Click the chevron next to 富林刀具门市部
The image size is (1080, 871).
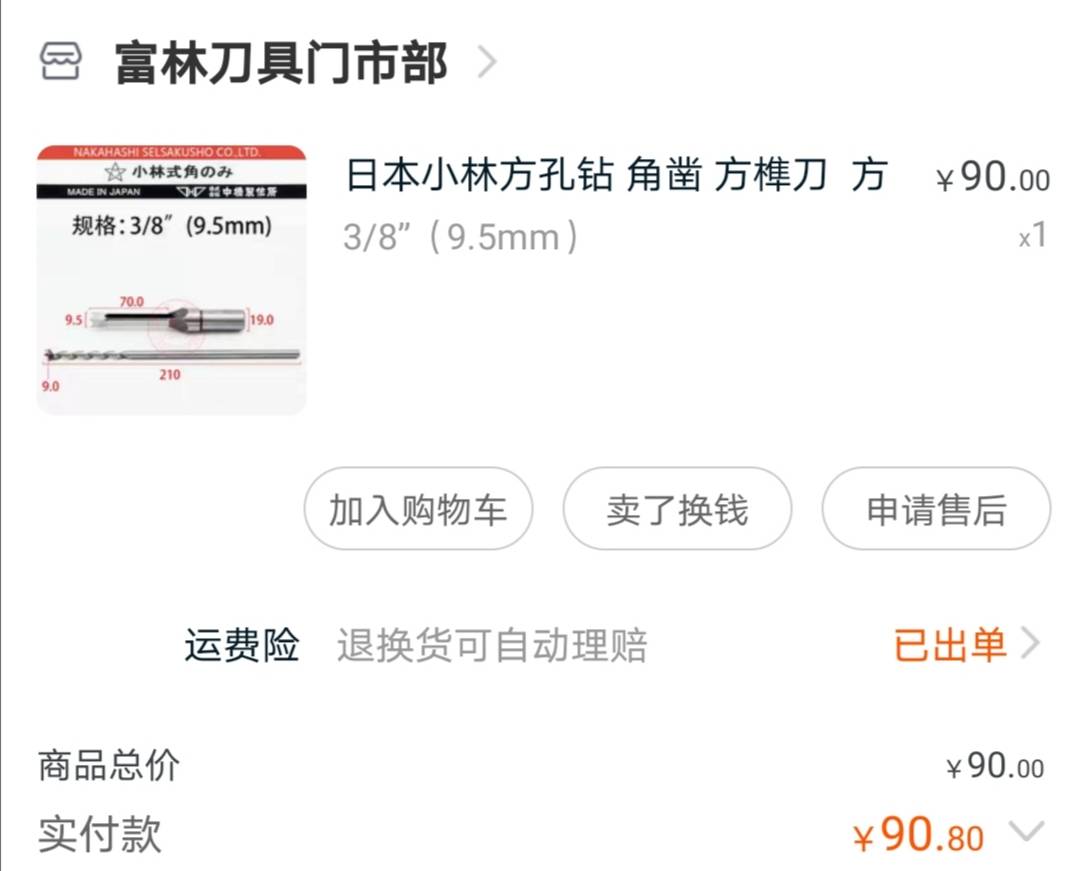[487, 63]
